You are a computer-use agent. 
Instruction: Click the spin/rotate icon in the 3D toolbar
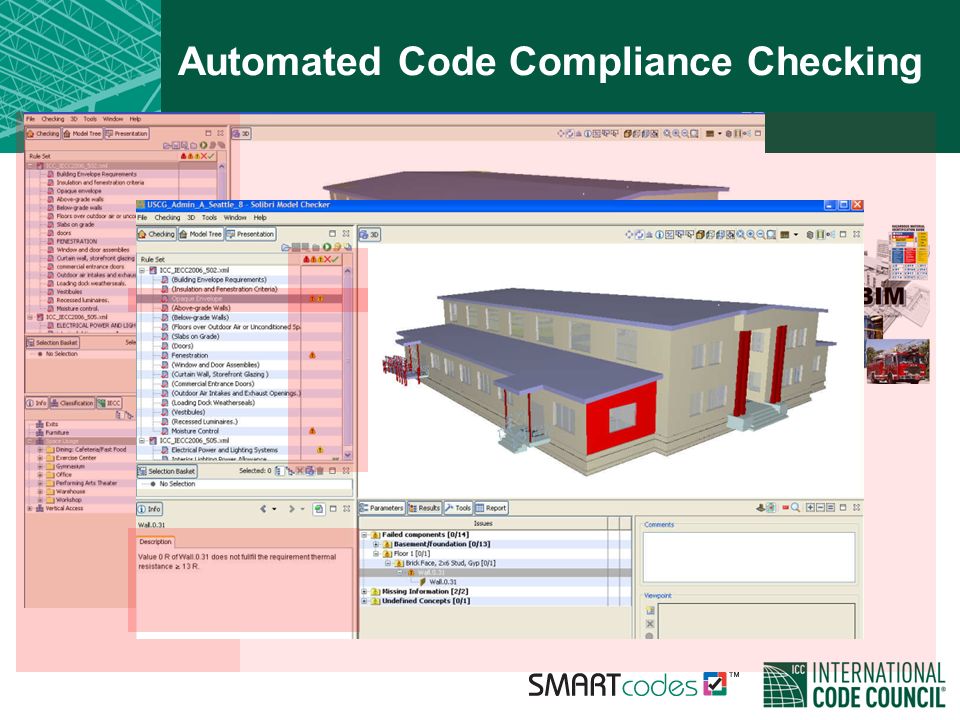(x=639, y=234)
